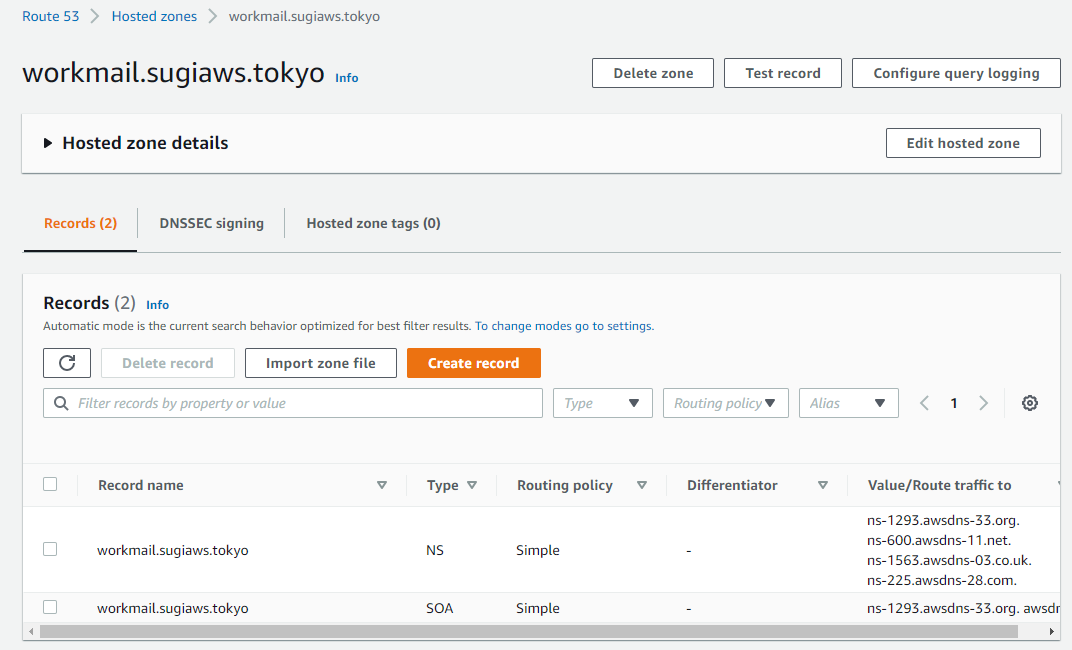Sort by Routing policy column arrow
The width and height of the screenshot is (1072, 650).
[x=642, y=485]
